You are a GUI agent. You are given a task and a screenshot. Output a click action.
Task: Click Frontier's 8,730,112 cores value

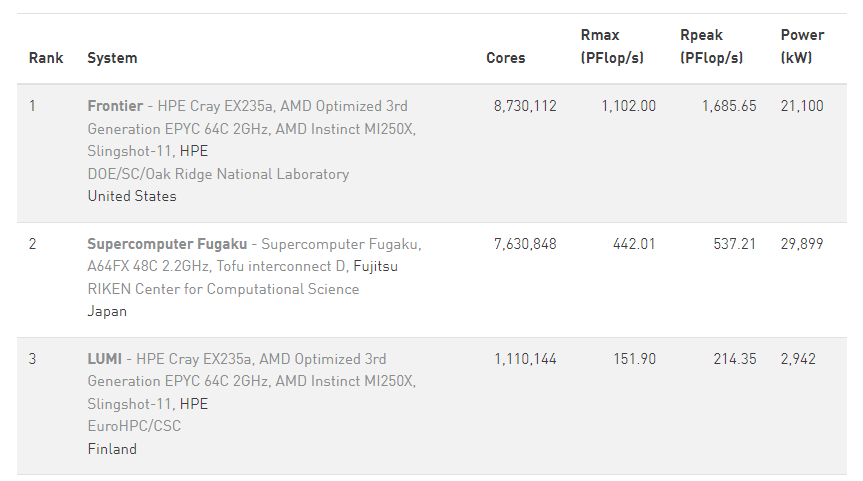525,106
